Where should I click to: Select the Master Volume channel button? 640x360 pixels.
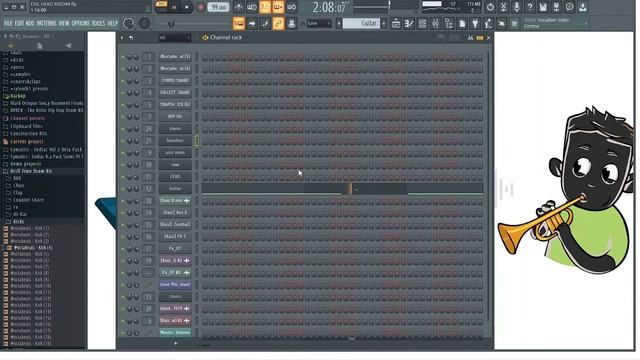175,333
